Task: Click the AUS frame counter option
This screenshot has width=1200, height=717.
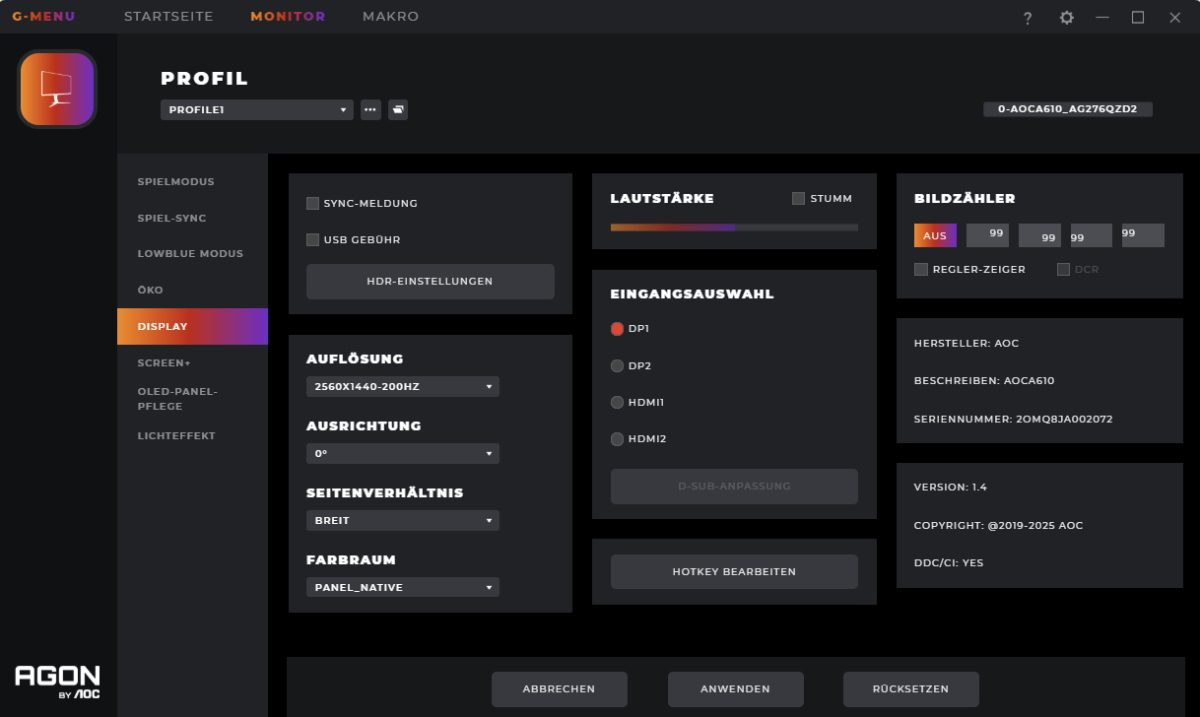Action: pyautogui.click(x=935, y=236)
